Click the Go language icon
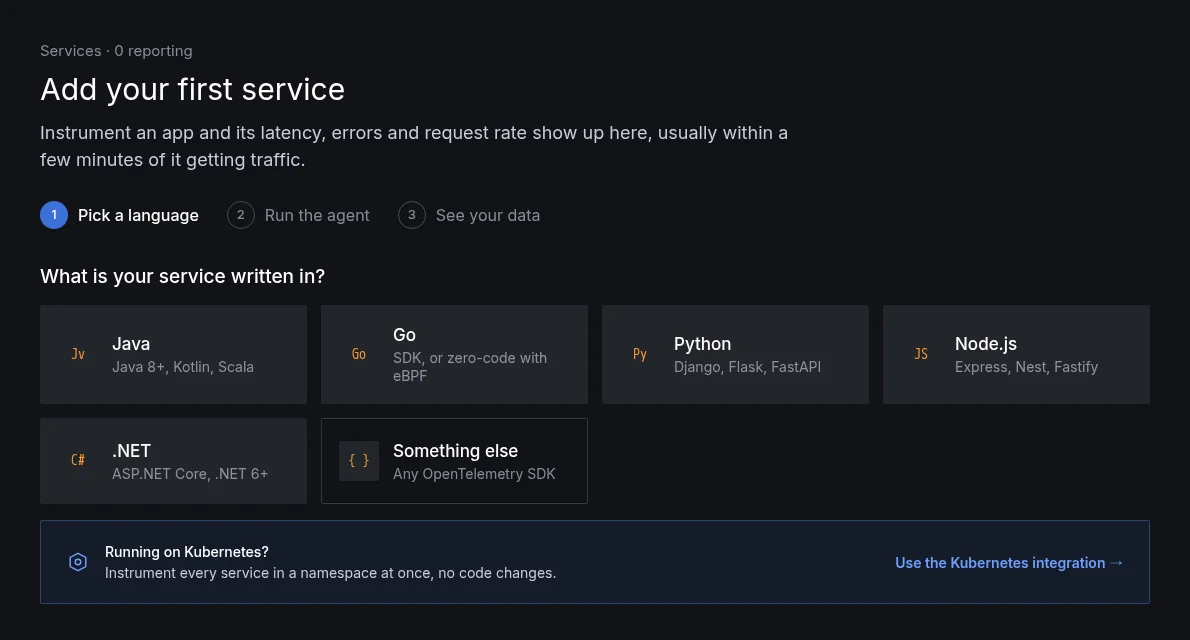 (x=358, y=355)
